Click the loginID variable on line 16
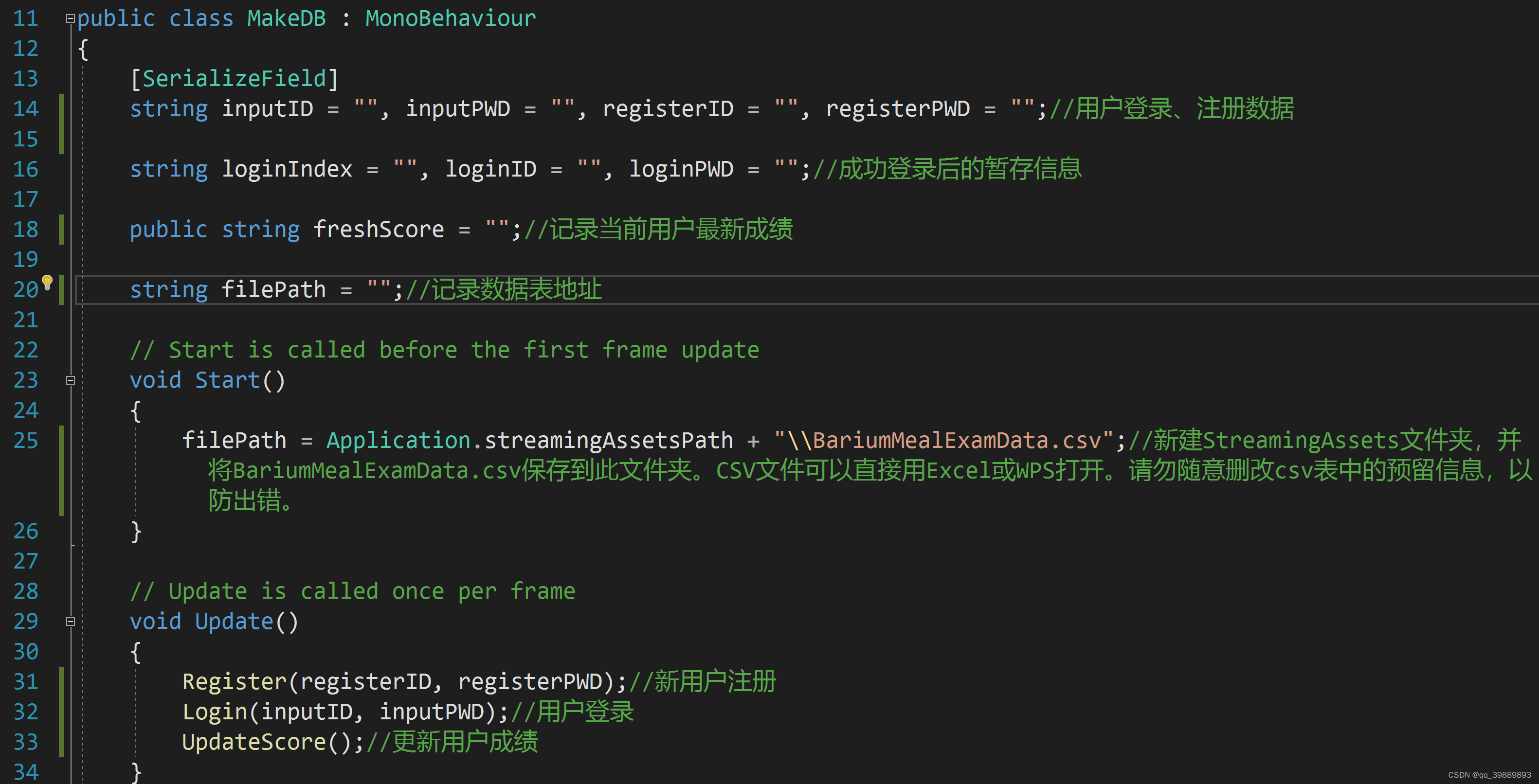The width and height of the screenshot is (1539, 784). (x=491, y=169)
